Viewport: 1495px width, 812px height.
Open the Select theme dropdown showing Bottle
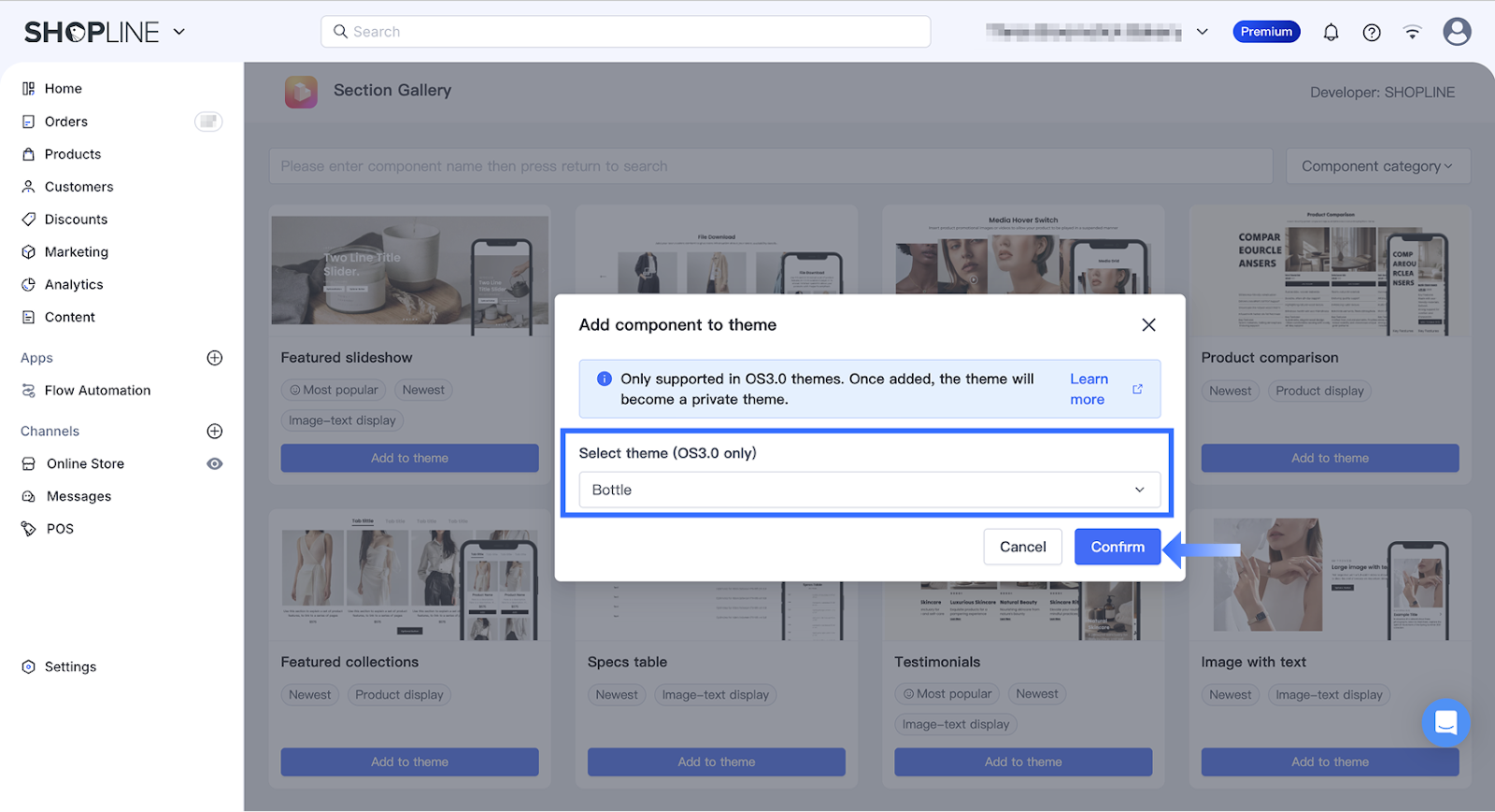point(869,490)
